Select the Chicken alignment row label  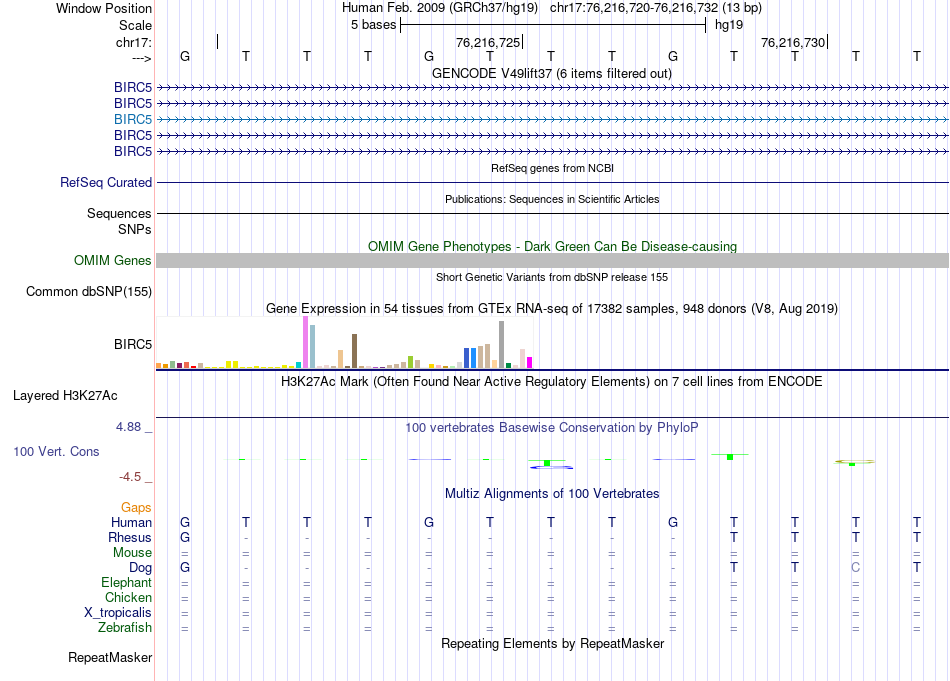click(x=128, y=597)
